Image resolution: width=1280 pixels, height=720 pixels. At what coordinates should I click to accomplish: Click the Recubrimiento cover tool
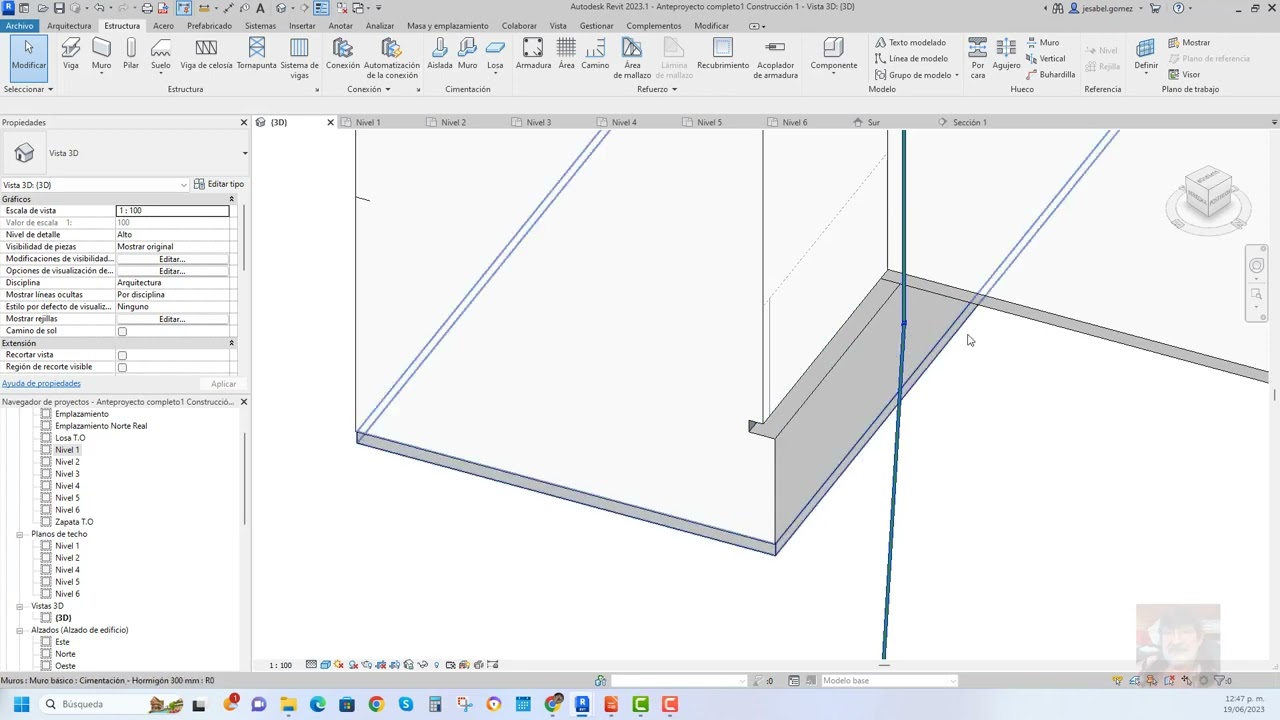click(x=723, y=54)
